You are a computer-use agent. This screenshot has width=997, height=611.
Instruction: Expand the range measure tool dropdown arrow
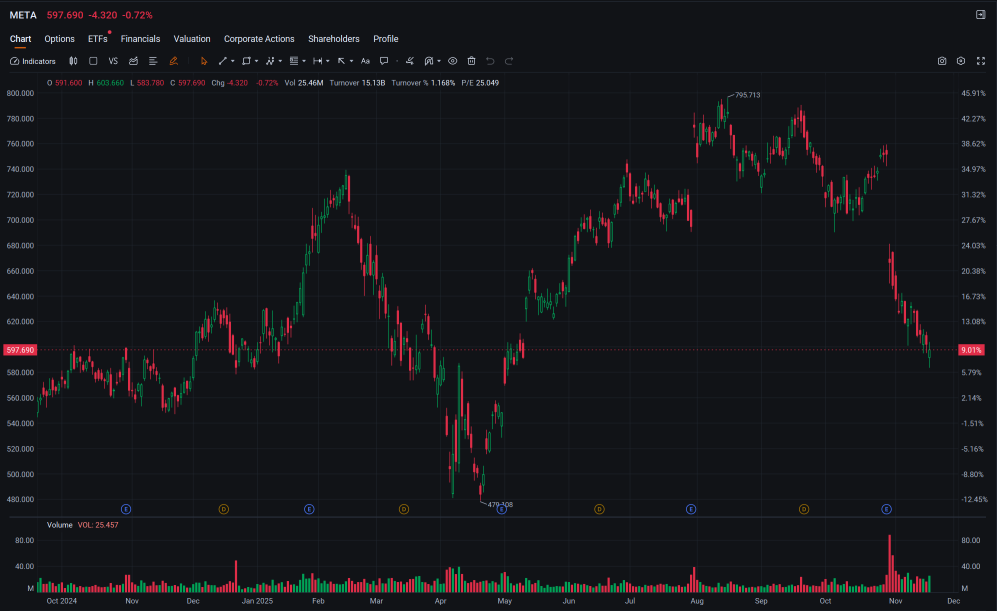[x=327, y=61]
